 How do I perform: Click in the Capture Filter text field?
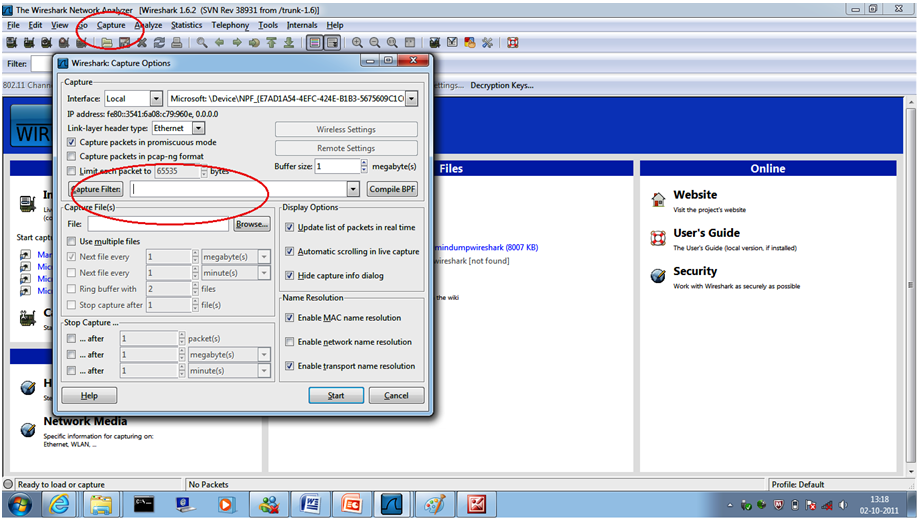pyautogui.click(x=239, y=189)
